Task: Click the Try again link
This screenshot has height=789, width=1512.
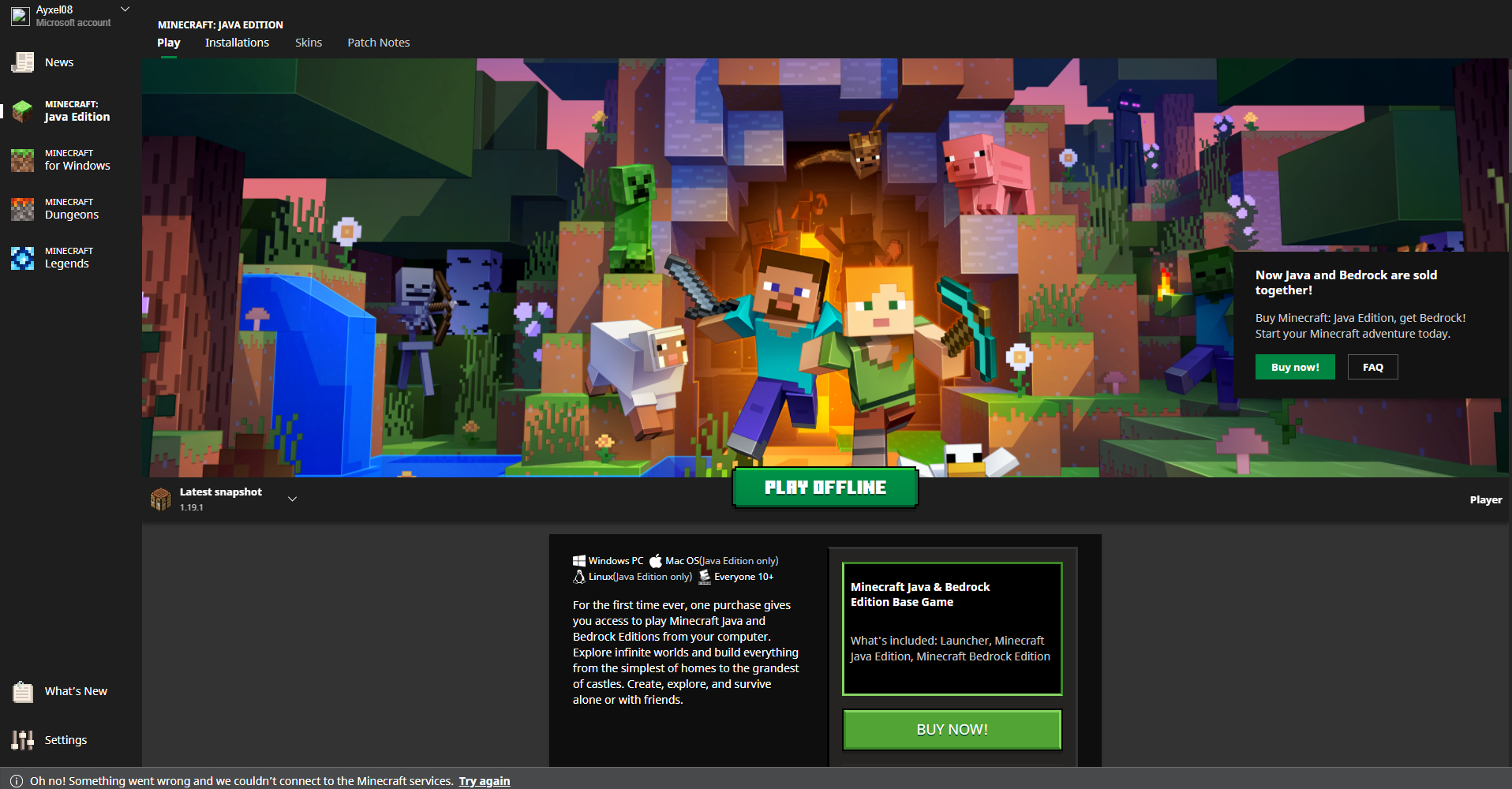Action: coord(485,781)
